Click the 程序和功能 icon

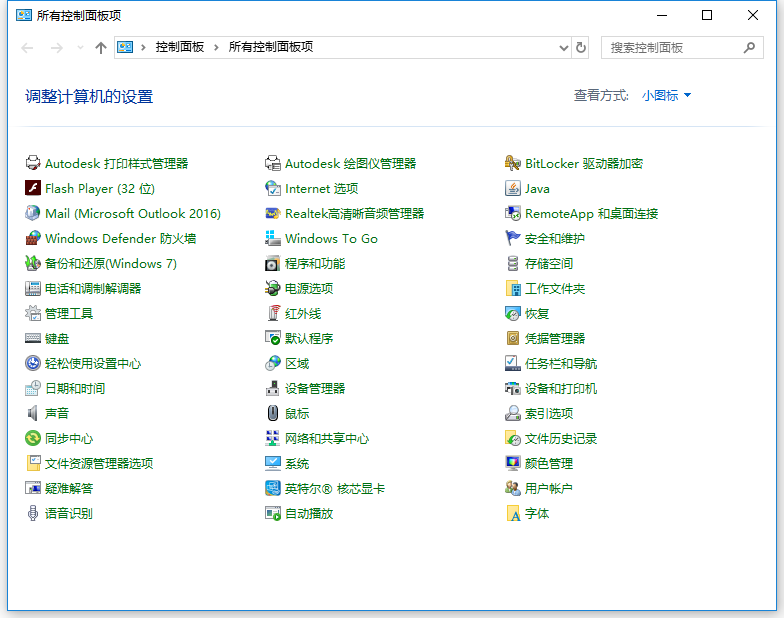273,263
